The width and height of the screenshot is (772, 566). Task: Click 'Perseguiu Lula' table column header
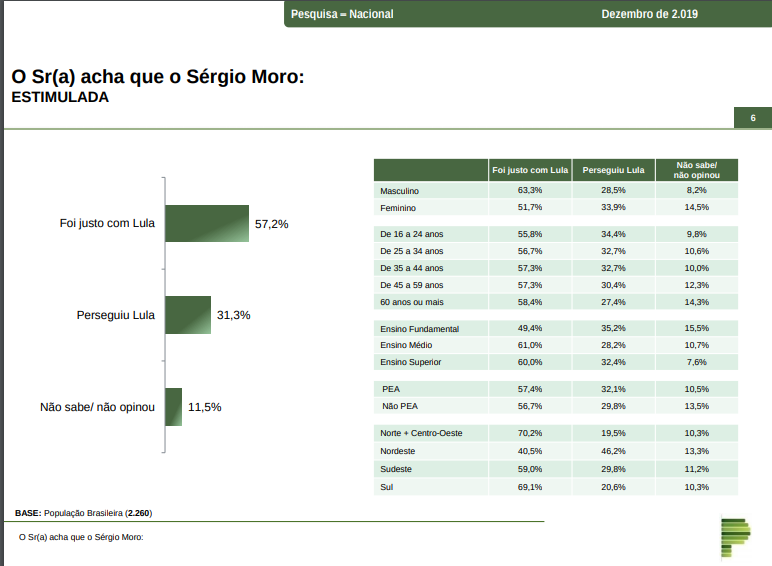[x=613, y=170]
